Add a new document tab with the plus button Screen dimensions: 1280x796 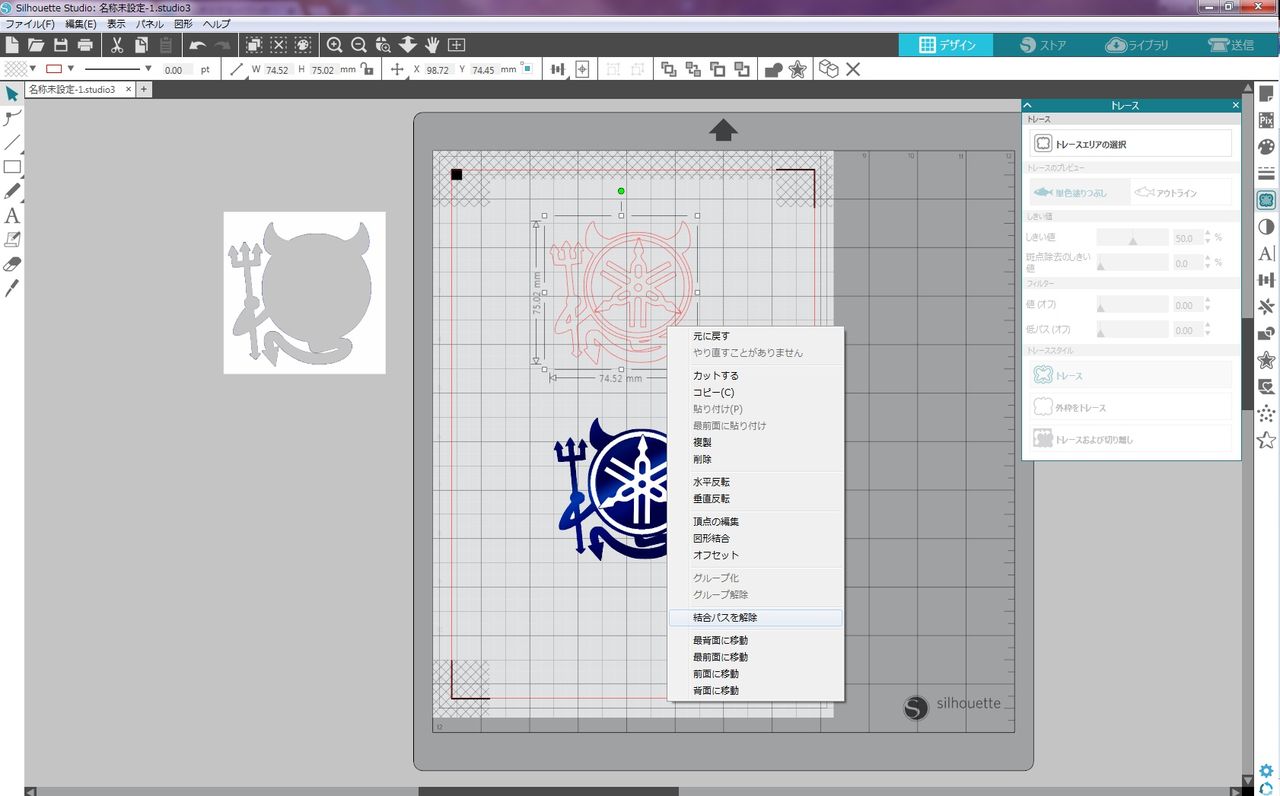144,89
